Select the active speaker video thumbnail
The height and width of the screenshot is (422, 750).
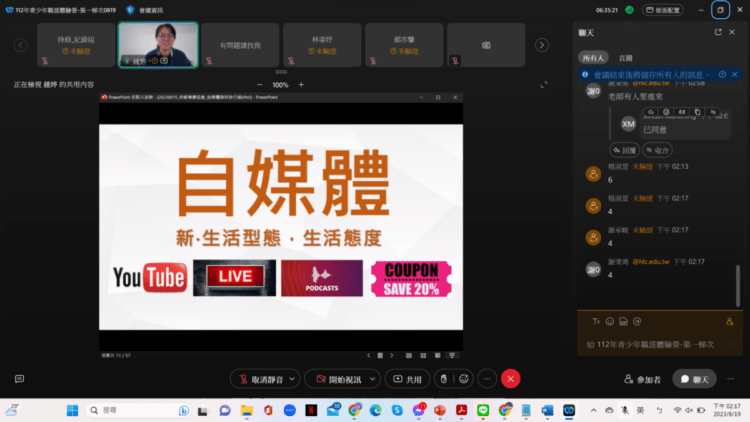[158, 45]
